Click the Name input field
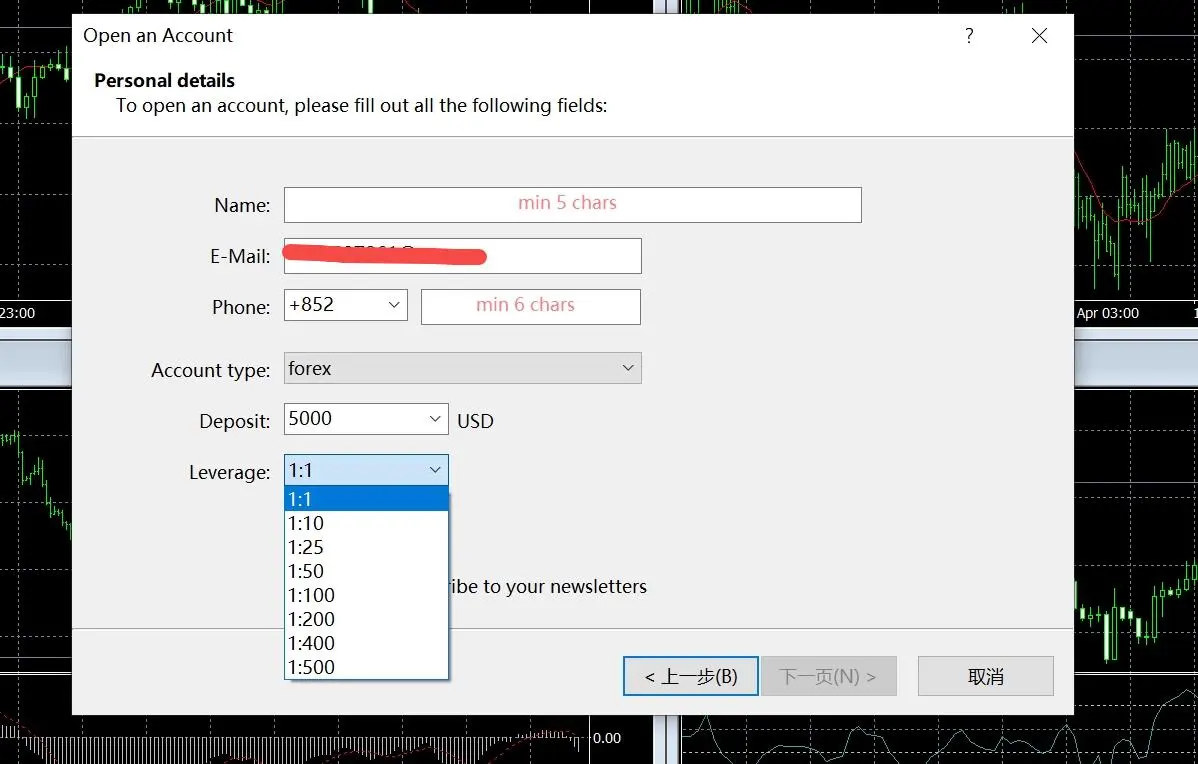This screenshot has width=1198, height=764. coord(572,205)
